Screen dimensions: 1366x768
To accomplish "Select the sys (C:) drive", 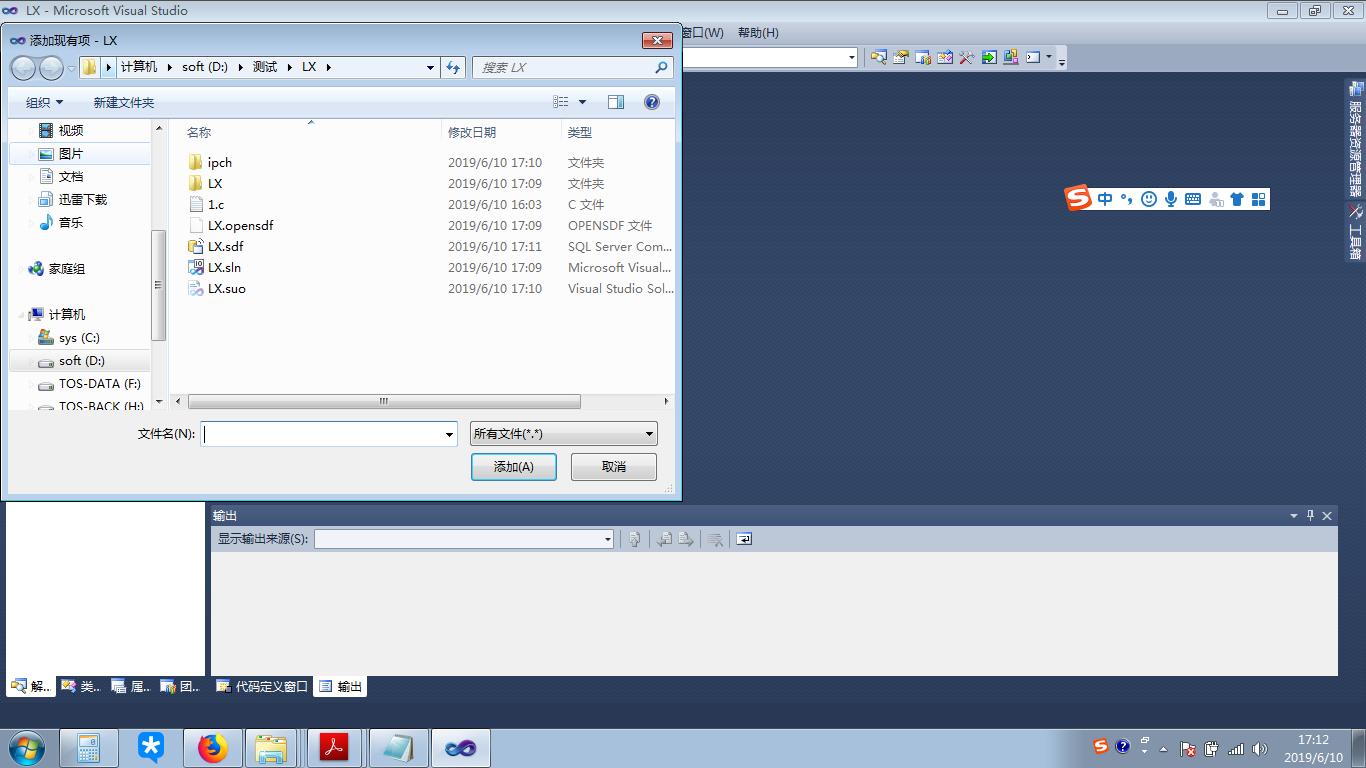I will [79, 338].
